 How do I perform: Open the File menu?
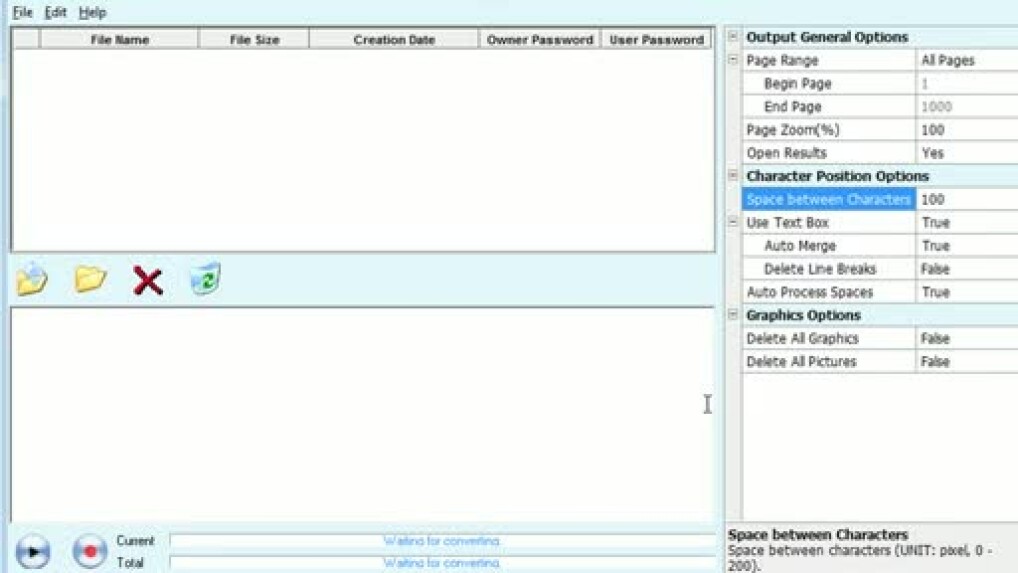pyautogui.click(x=22, y=13)
